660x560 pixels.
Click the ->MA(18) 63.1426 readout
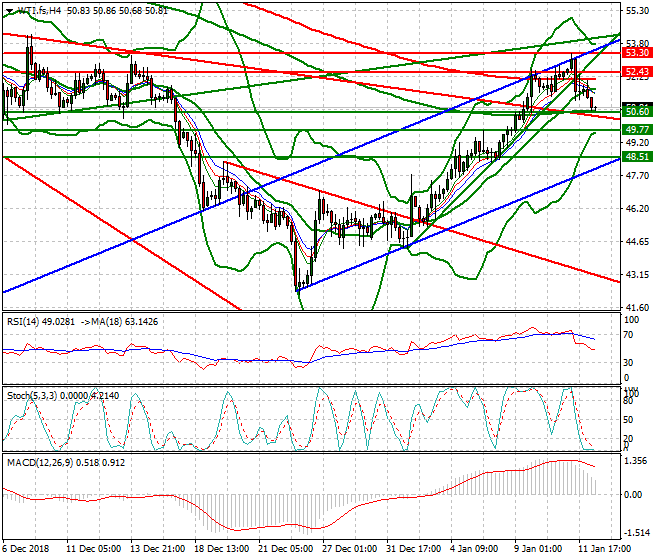point(119,322)
